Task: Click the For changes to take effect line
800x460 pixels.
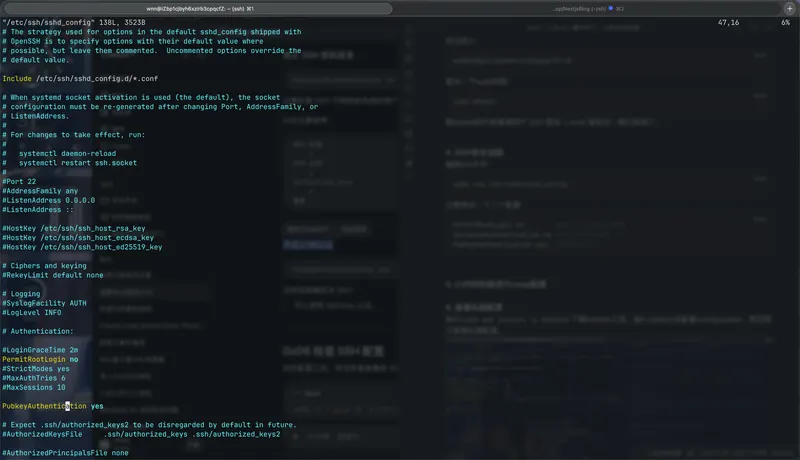Action: [74, 135]
